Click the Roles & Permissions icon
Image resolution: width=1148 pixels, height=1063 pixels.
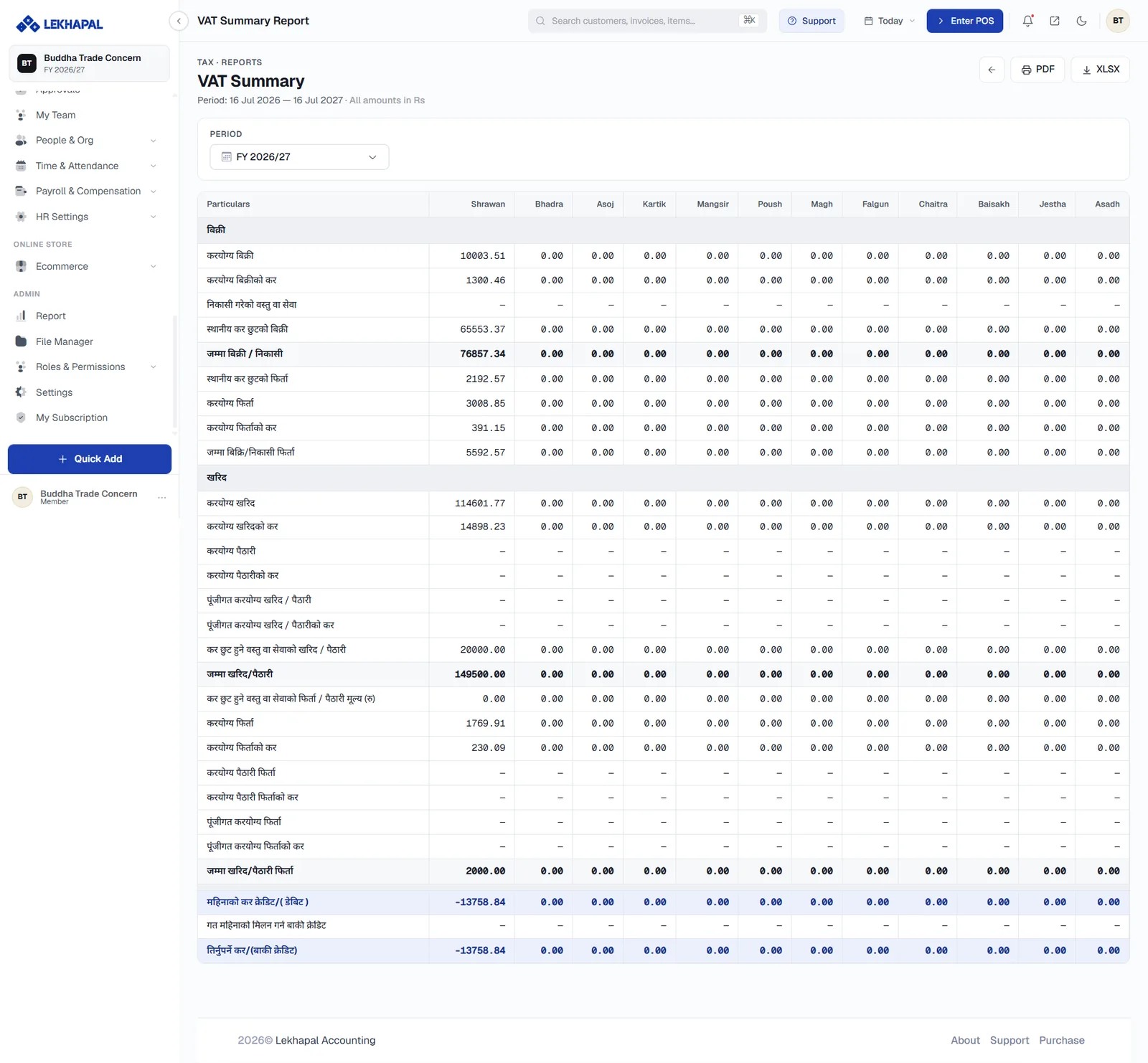(21, 367)
